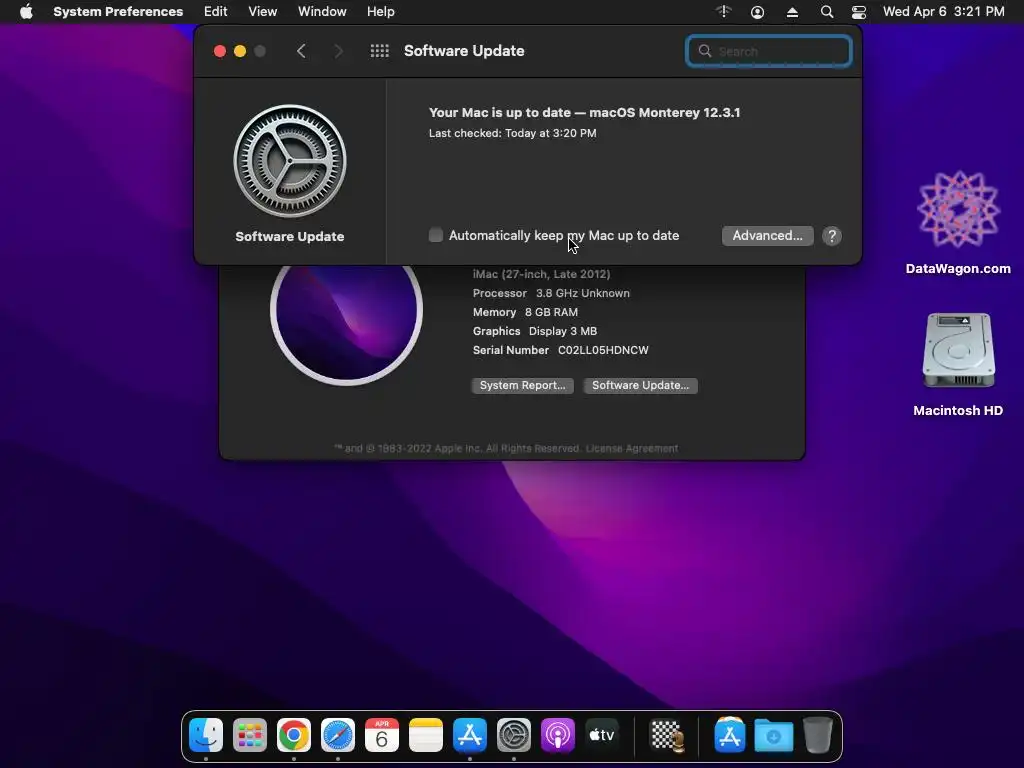Click the 'iMac (27-inch, Late 2012)' text

(x=541, y=274)
